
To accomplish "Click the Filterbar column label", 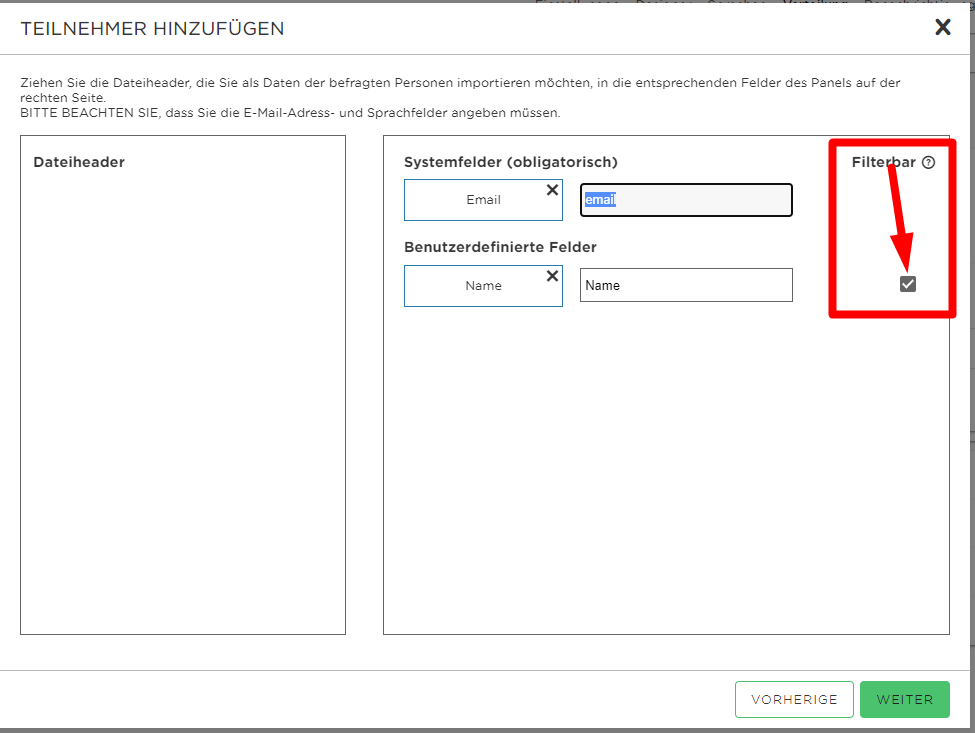I will (x=884, y=162).
